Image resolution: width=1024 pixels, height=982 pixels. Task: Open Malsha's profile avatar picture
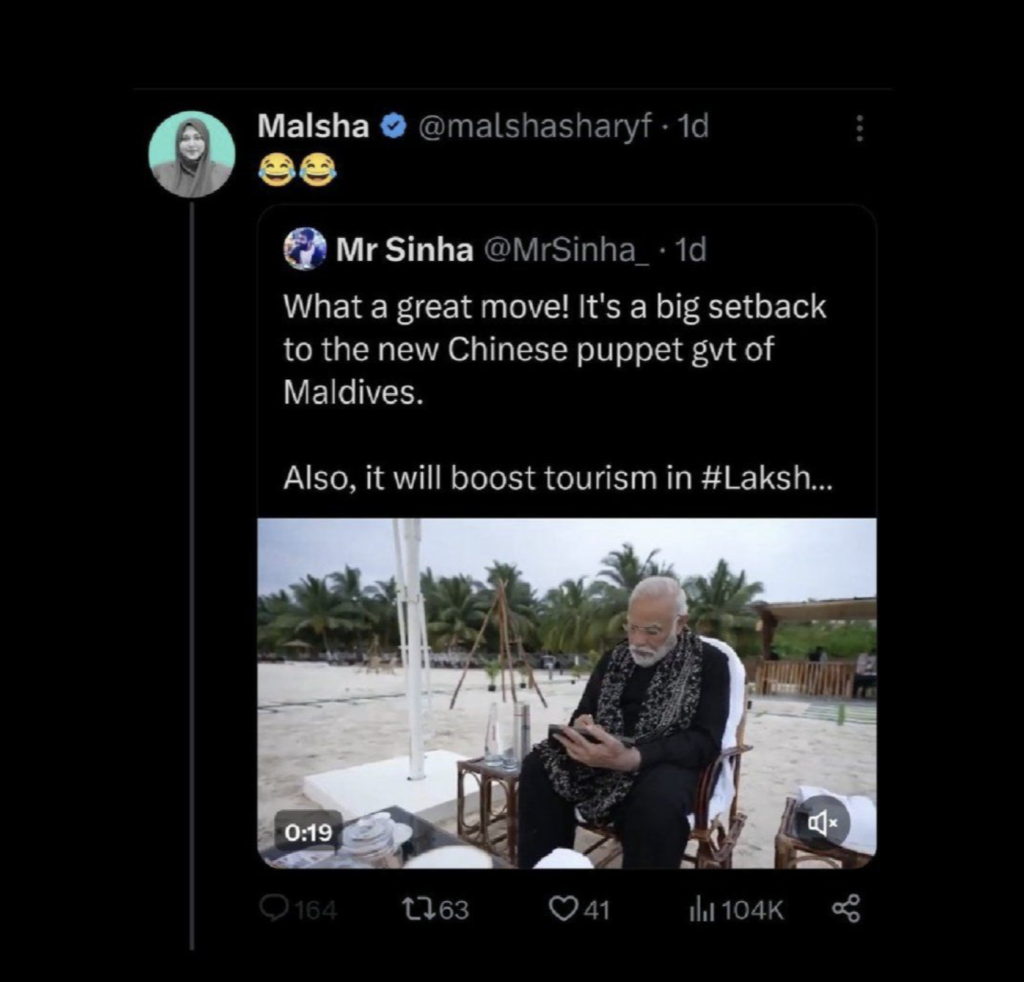point(192,154)
